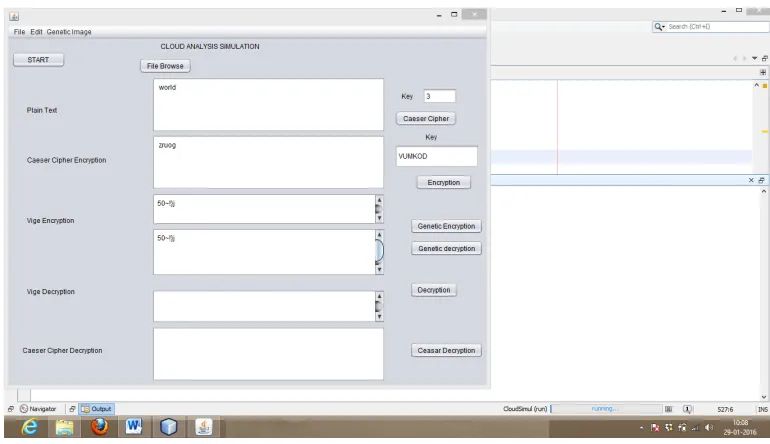Click up arrow of first Vige Encryption scrollbar
Screen dimensions: 770x444
pyautogui.click(x=379, y=200)
